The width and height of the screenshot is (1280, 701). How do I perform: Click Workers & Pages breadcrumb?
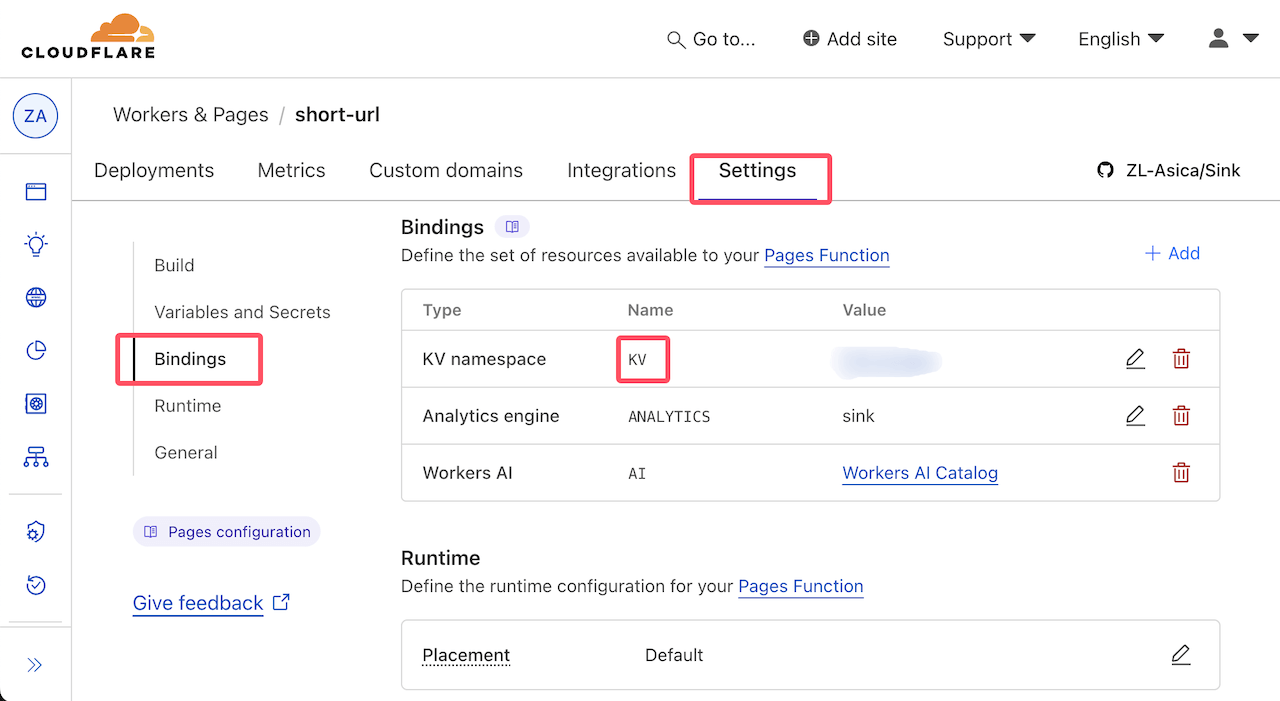coord(191,115)
